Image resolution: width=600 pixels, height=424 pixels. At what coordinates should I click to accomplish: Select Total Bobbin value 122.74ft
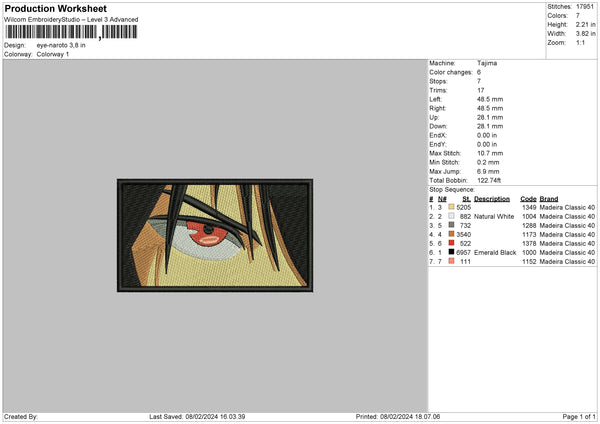pos(489,181)
